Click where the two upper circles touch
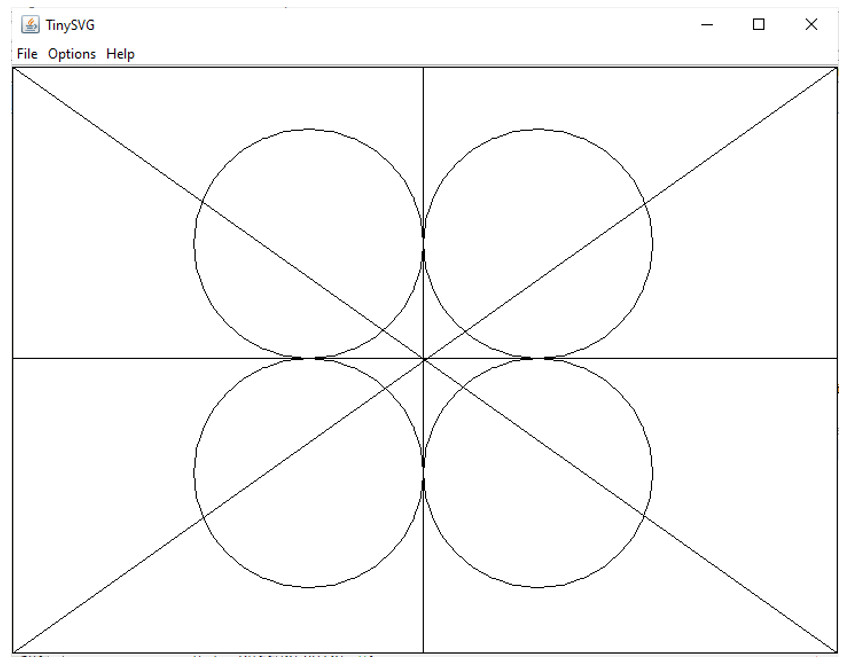The image size is (847, 668). pos(424,243)
